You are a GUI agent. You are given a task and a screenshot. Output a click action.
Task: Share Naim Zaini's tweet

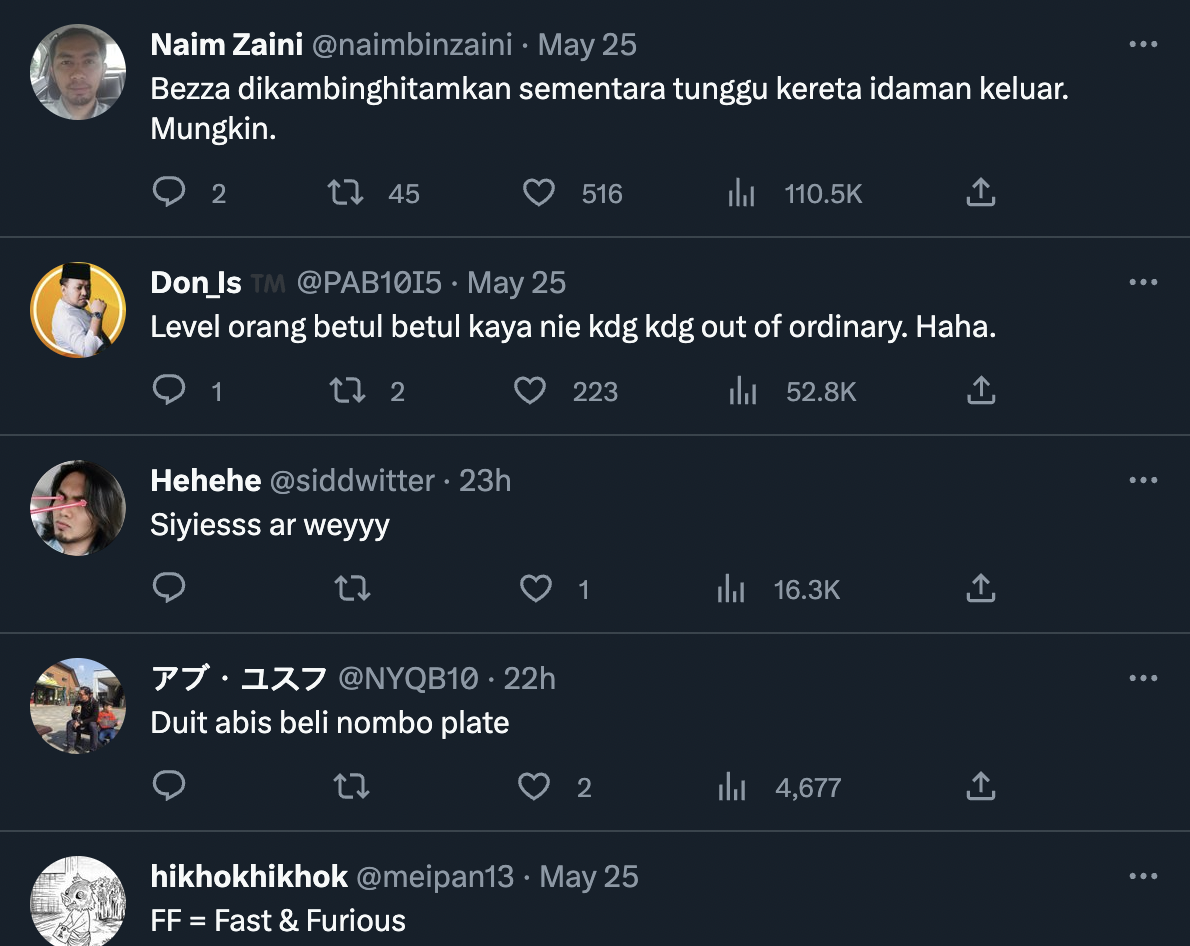click(x=981, y=192)
